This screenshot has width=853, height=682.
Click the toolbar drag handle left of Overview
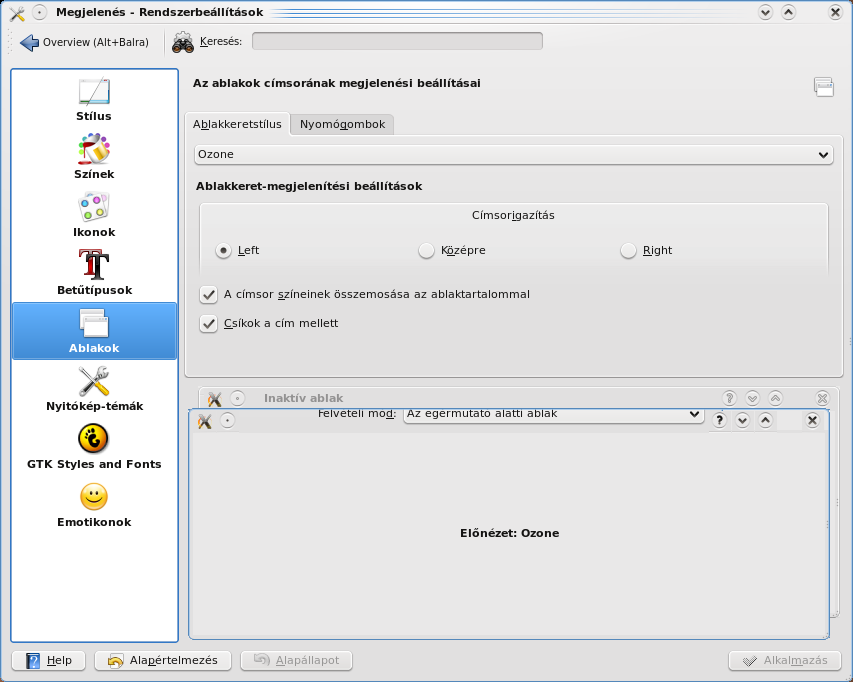pyautogui.click(x=10, y=42)
